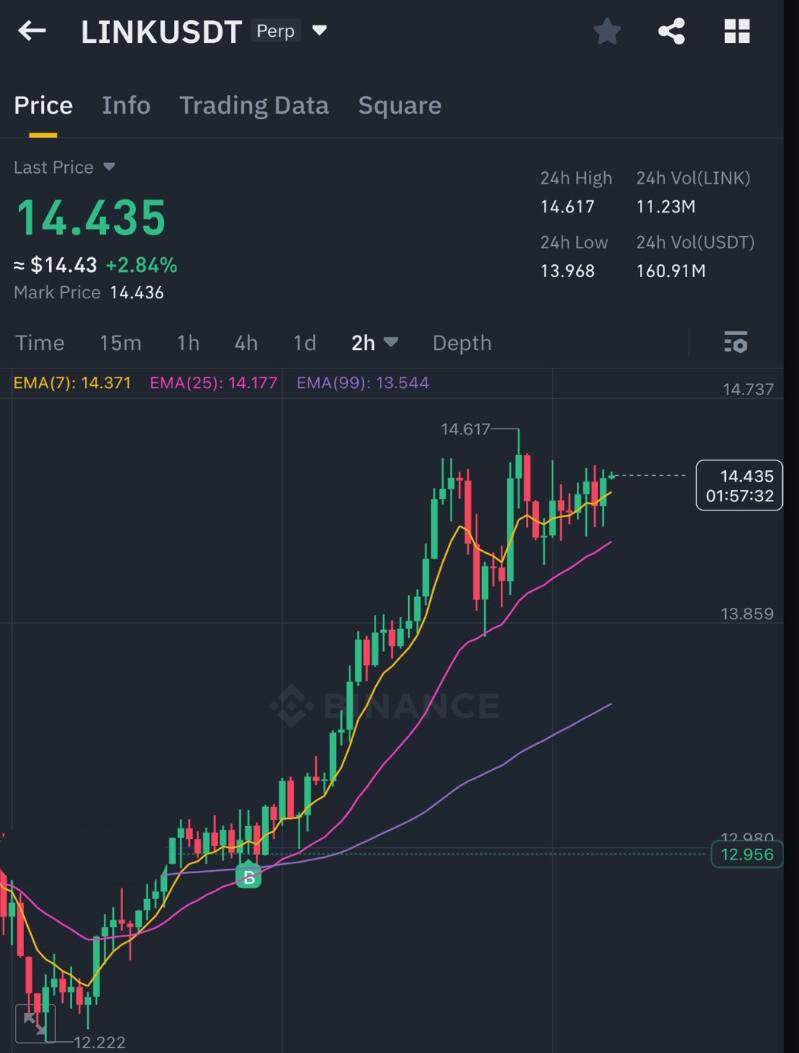Tap the 13.859 price axis label
The width and height of the screenshot is (799, 1053).
point(747,614)
